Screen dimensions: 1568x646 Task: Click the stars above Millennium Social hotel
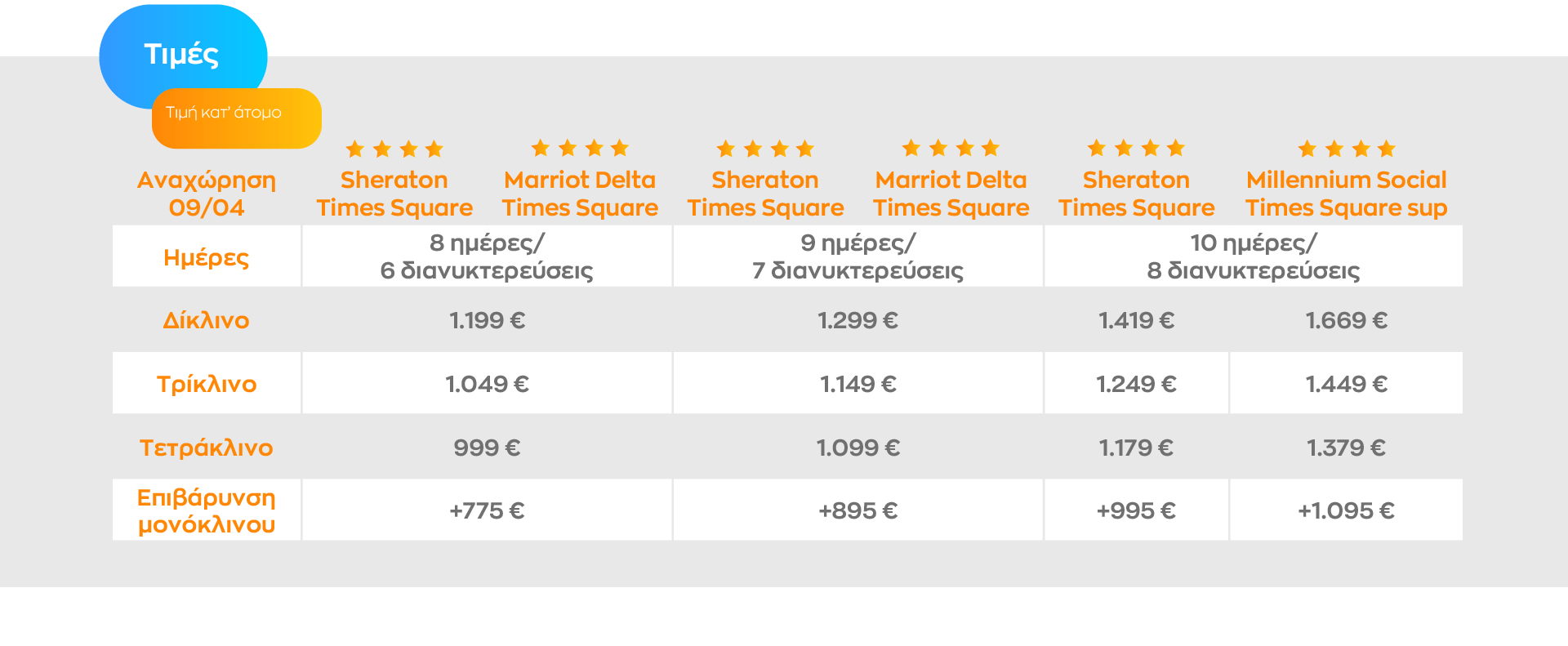(1346, 149)
